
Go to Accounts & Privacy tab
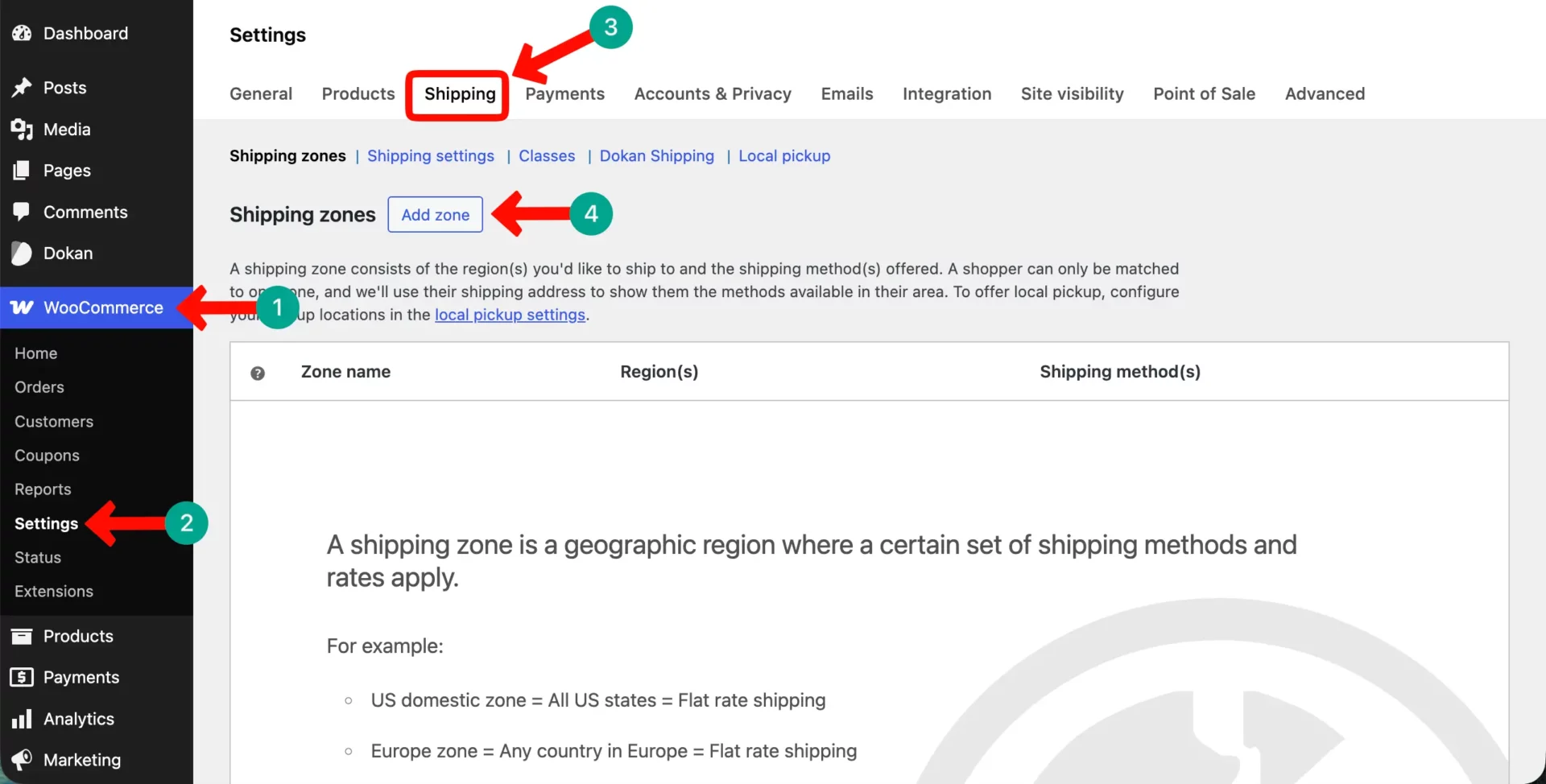tap(713, 93)
